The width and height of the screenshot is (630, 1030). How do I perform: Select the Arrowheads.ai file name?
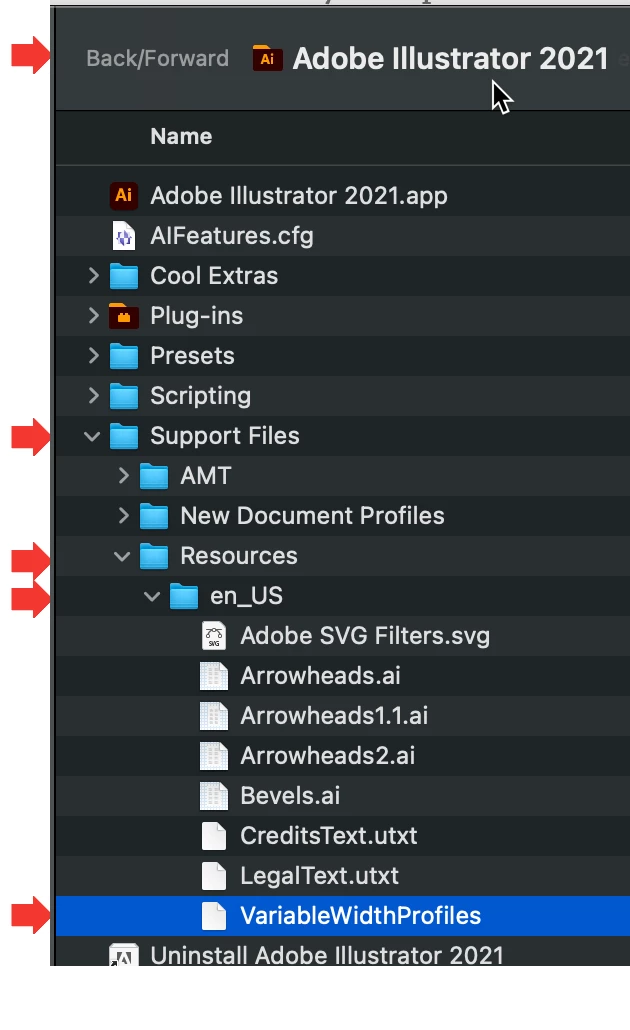coord(321,676)
